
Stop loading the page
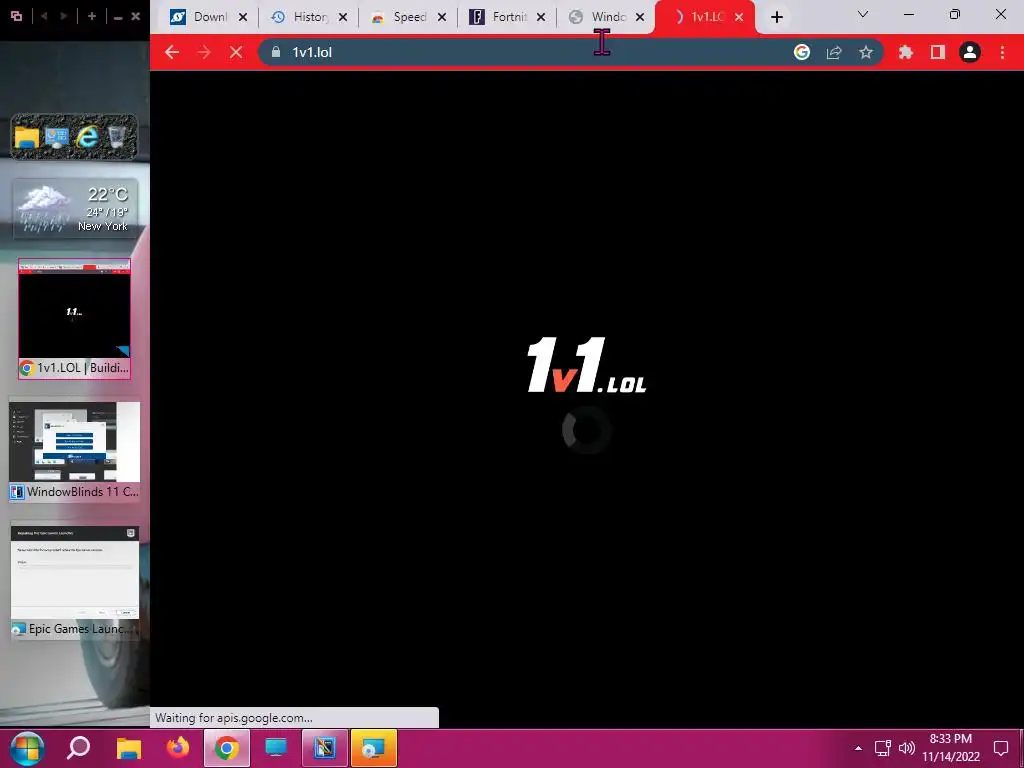[x=236, y=52]
